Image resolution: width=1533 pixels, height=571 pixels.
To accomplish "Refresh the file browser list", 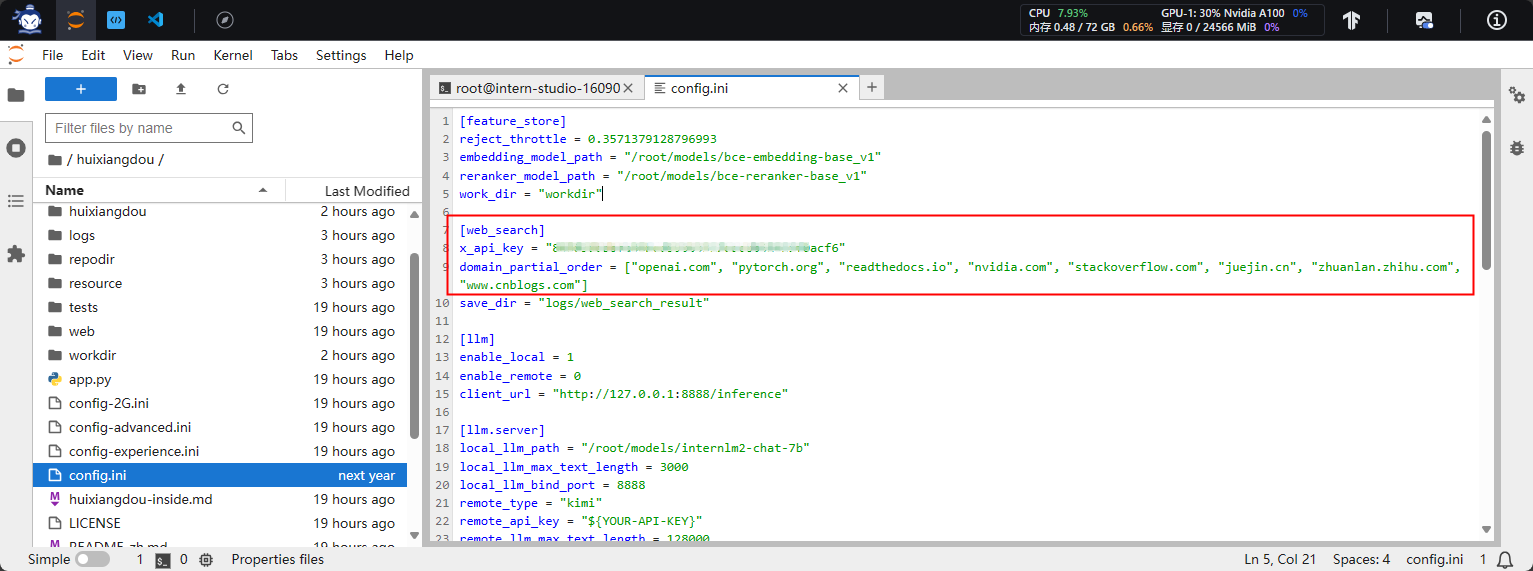I will [x=223, y=89].
